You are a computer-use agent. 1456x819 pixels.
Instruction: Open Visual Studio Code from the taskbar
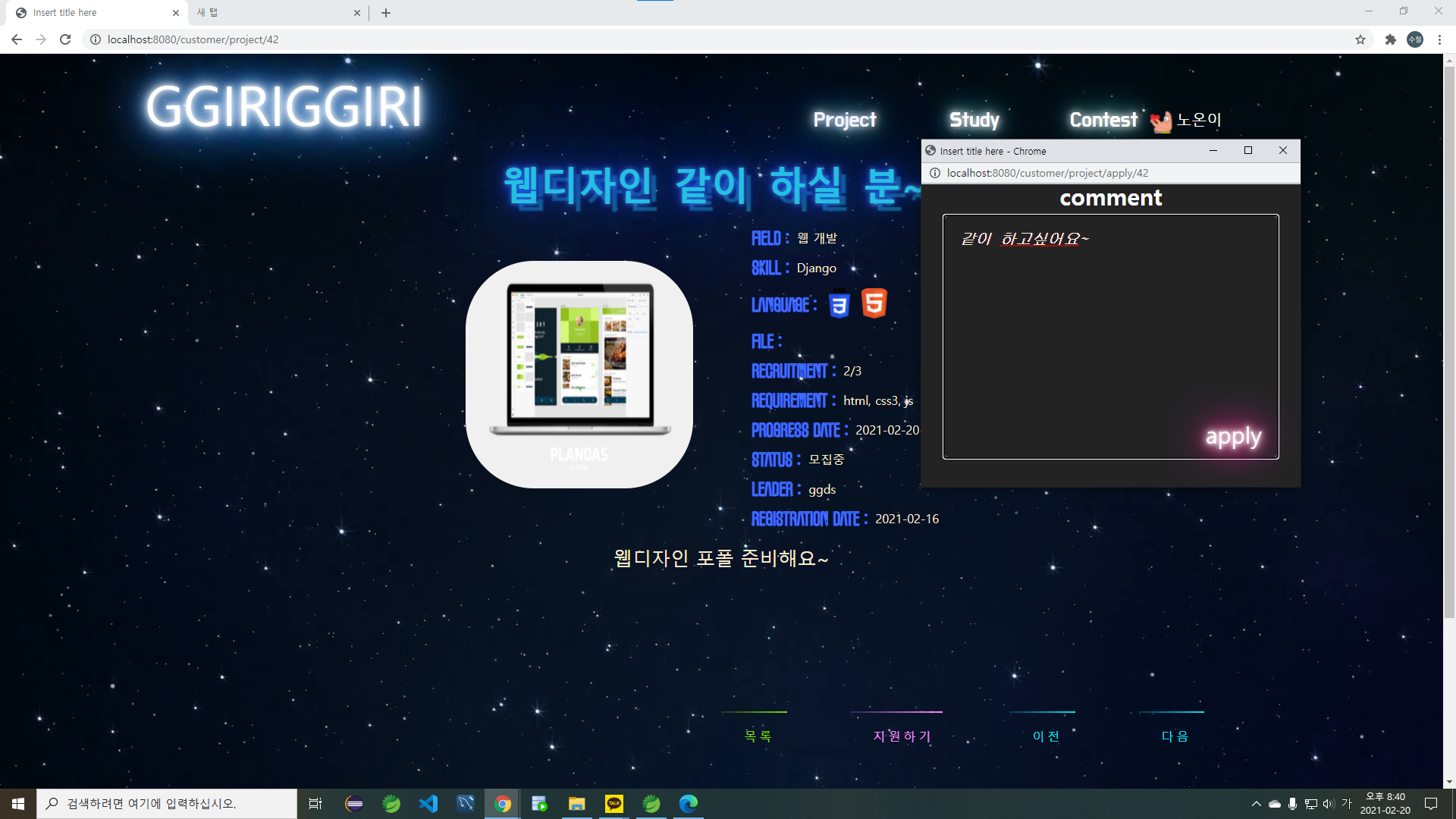428,804
